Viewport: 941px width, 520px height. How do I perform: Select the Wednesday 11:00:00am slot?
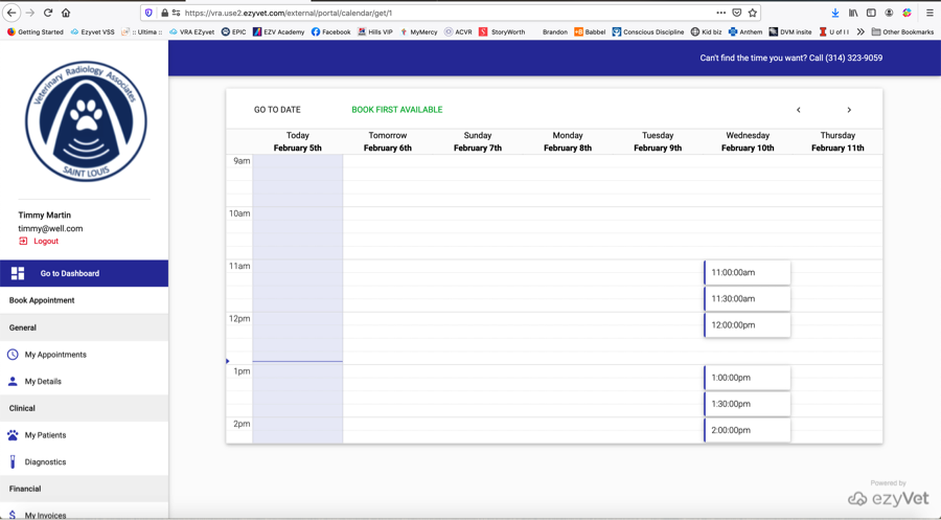[747, 272]
